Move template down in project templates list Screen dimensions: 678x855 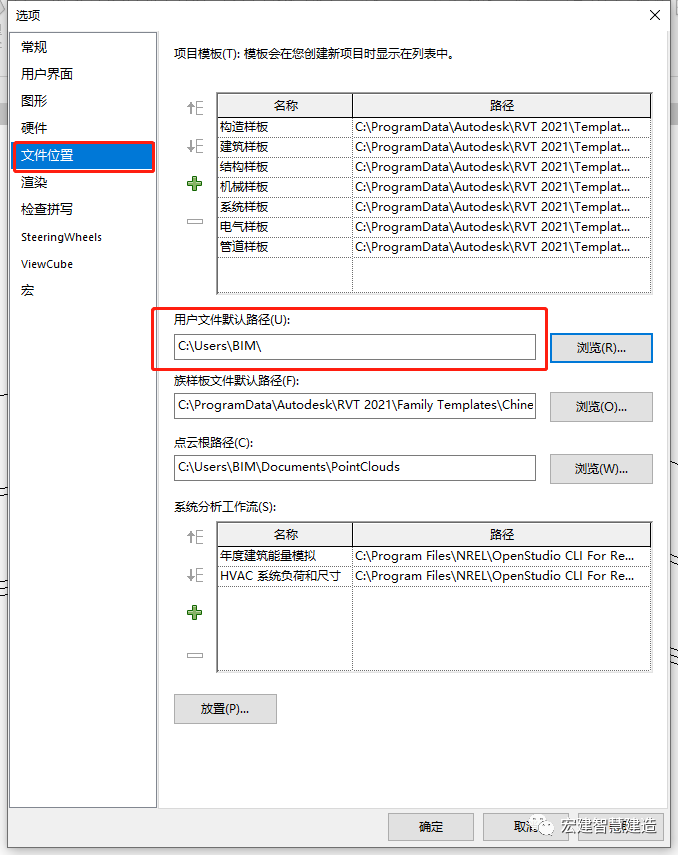[195, 146]
